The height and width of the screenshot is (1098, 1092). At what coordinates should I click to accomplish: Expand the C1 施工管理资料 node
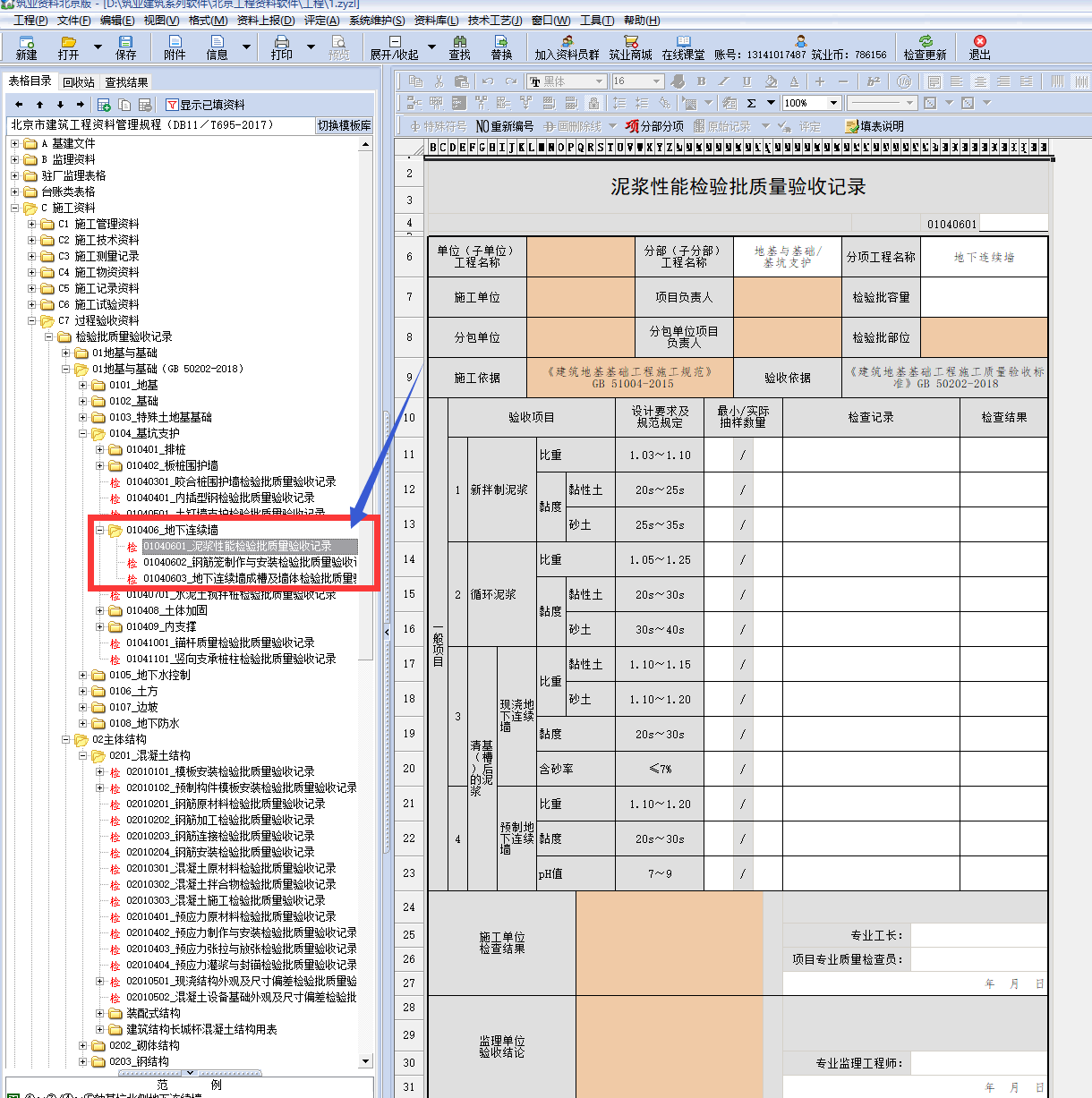(32, 224)
